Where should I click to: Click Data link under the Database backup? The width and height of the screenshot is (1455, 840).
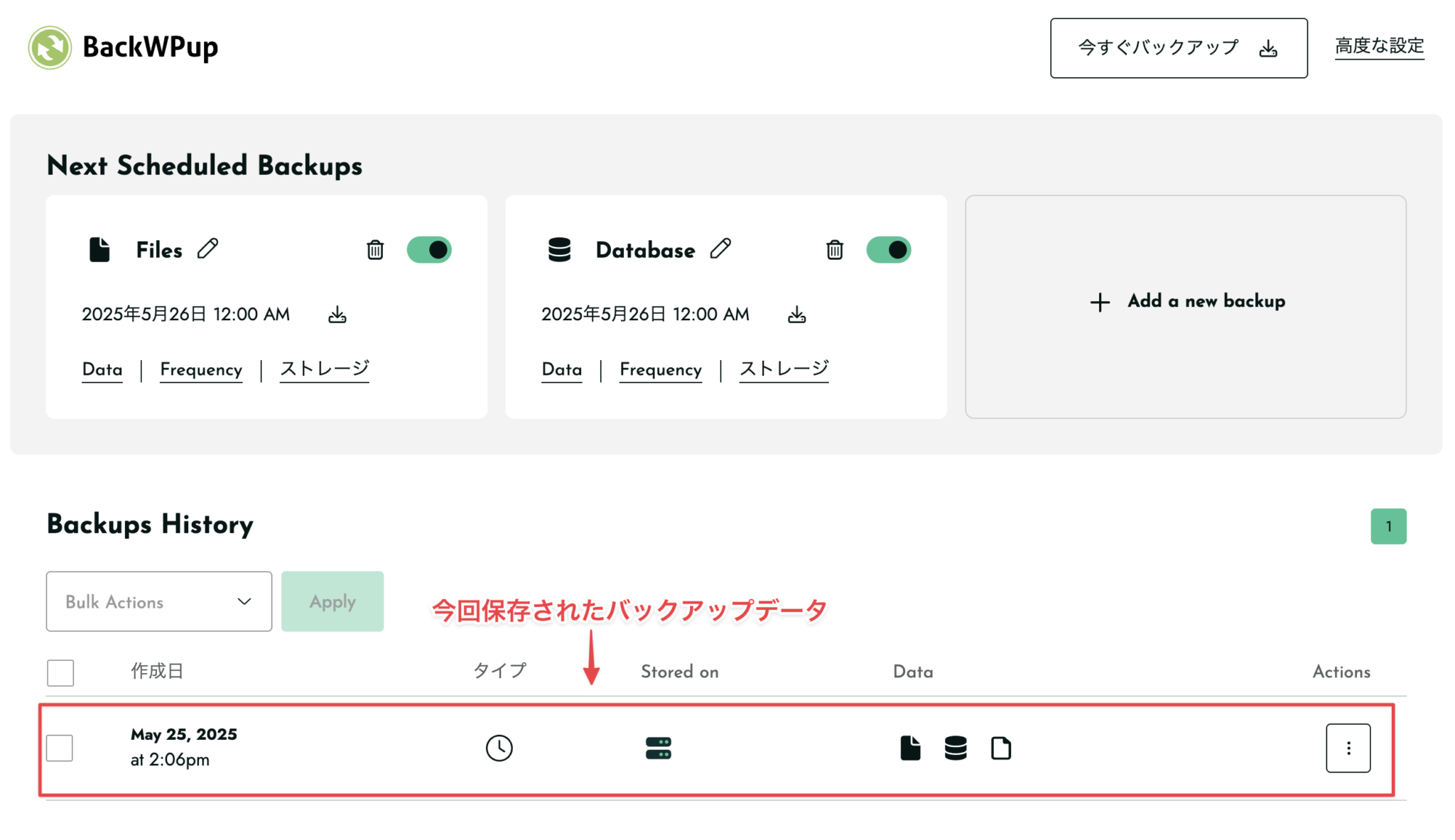point(561,369)
